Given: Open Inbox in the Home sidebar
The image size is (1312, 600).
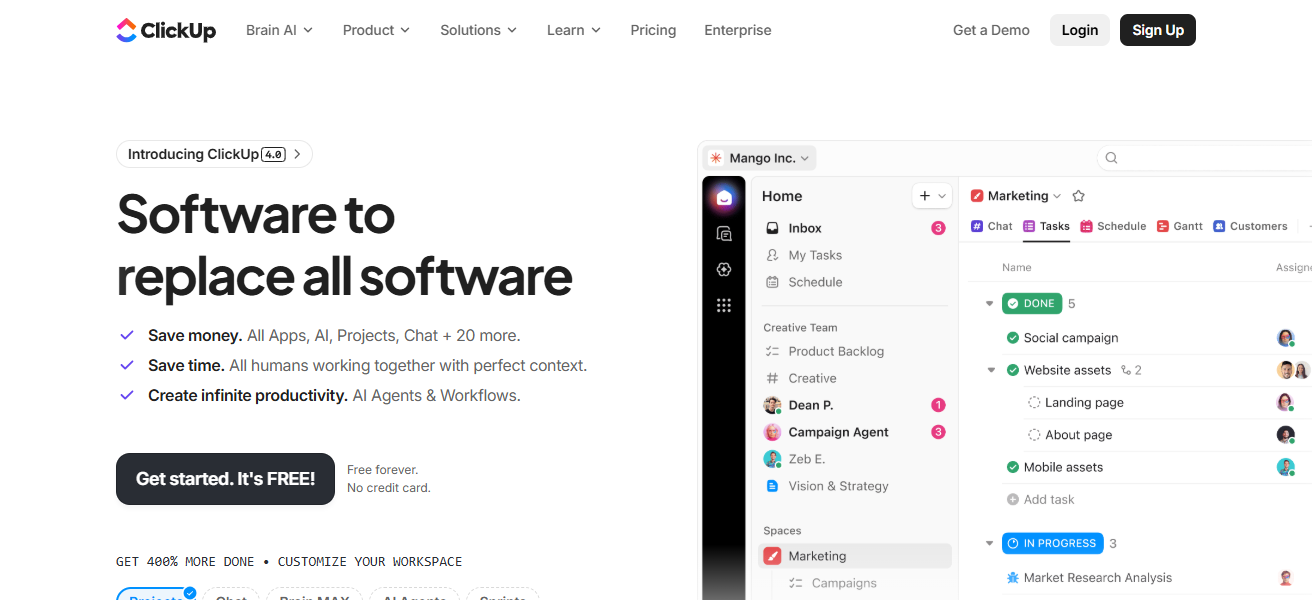Looking at the screenshot, I should pyautogui.click(x=804, y=228).
